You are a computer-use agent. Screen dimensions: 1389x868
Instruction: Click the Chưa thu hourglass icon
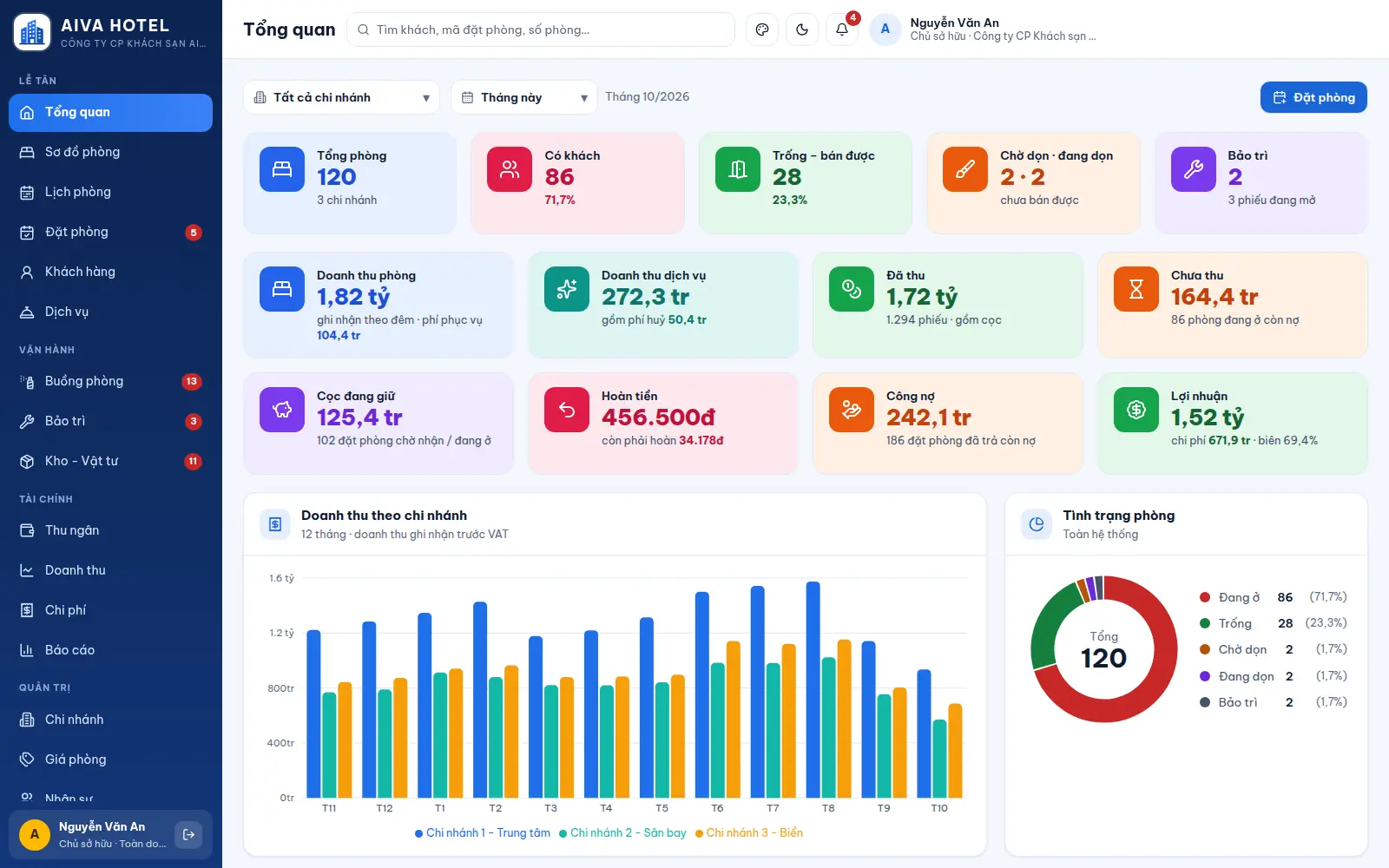pyautogui.click(x=1136, y=289)
